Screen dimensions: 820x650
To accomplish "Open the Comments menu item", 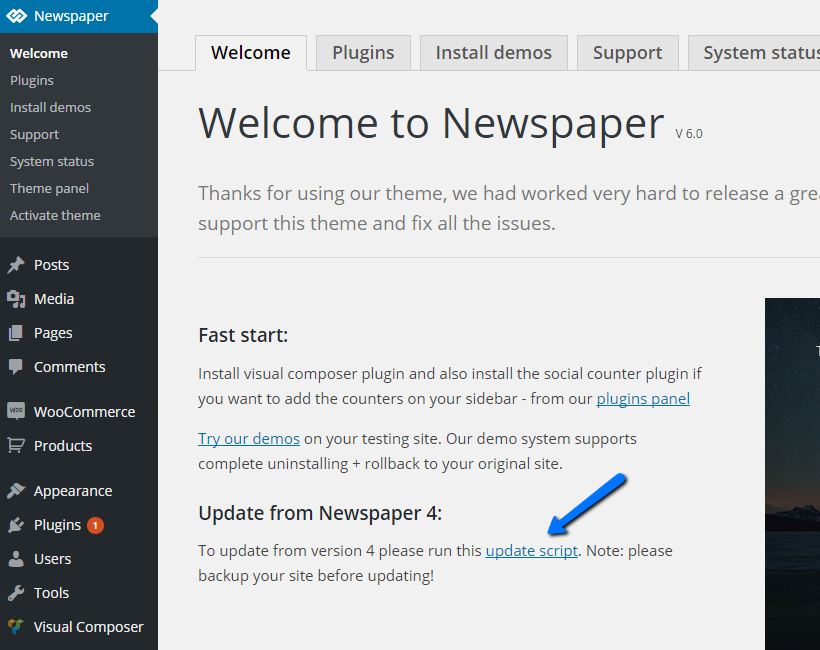I will [79, 367].
